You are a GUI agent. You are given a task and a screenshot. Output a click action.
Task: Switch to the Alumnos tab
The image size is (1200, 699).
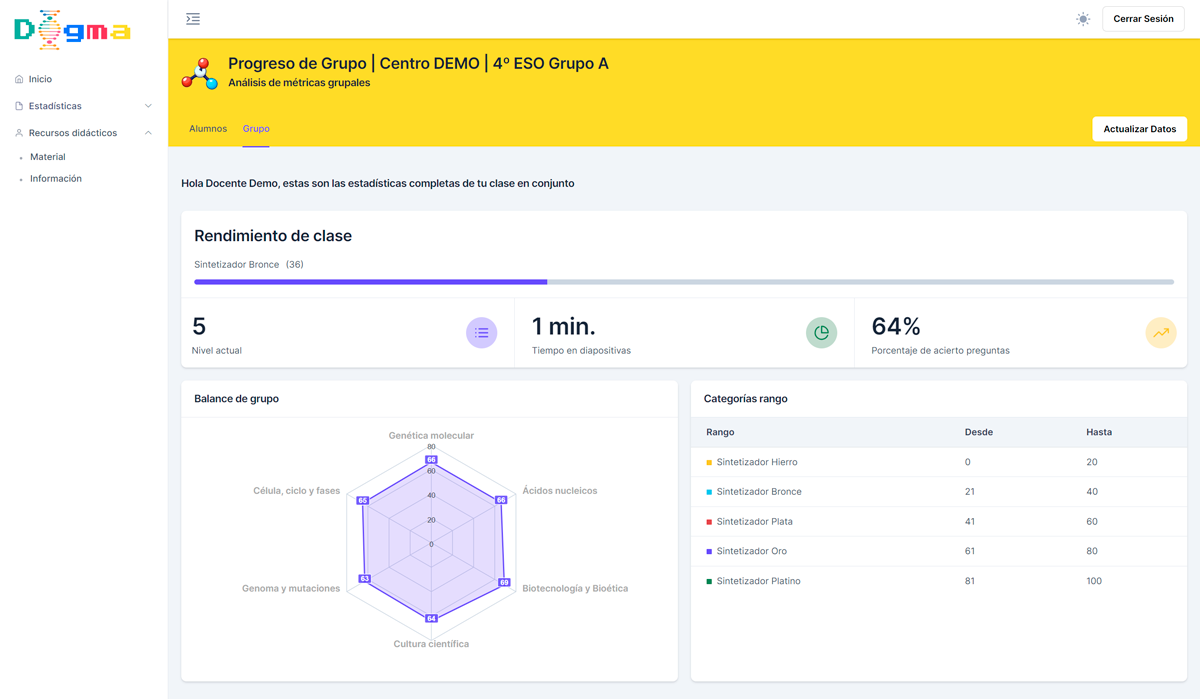[208, 129]
